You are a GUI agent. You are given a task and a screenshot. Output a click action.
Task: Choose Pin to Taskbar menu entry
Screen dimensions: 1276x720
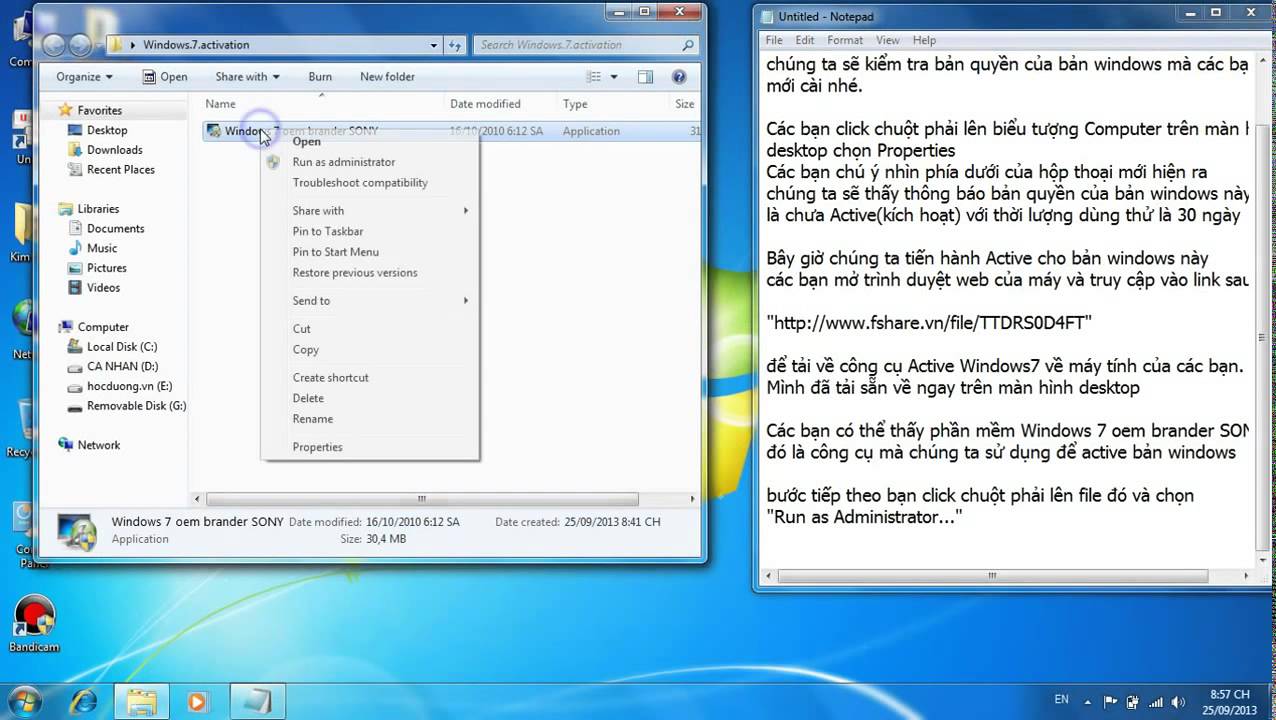tap(327, 232)
